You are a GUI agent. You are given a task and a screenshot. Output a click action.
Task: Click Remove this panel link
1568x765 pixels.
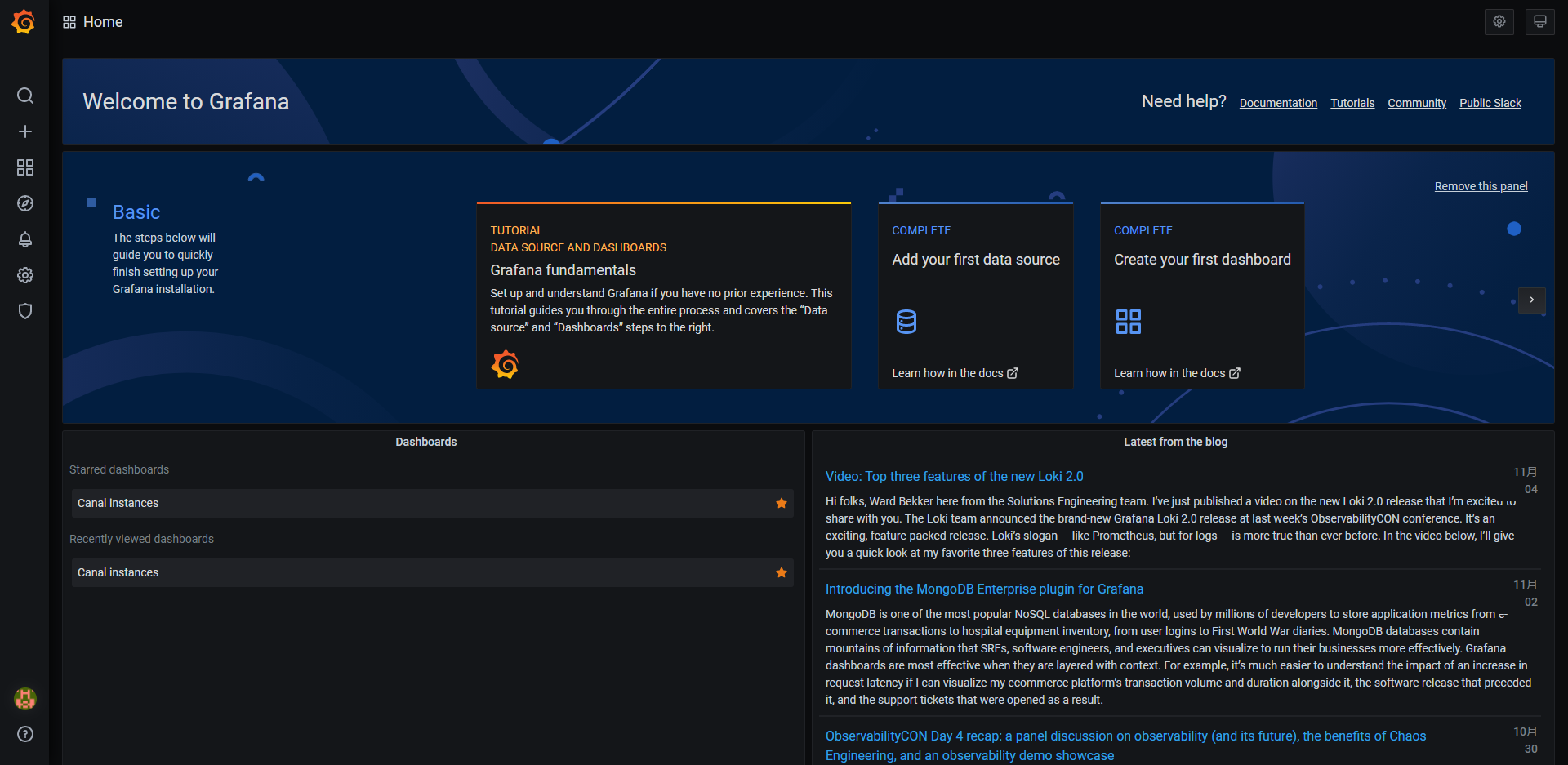[x=1481, y=186]
